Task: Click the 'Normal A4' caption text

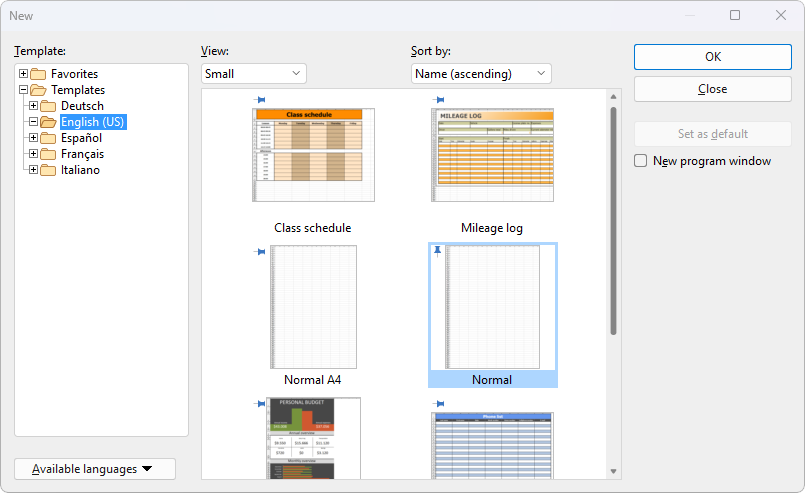Action: pyautogui.click(x=313, y=380)
